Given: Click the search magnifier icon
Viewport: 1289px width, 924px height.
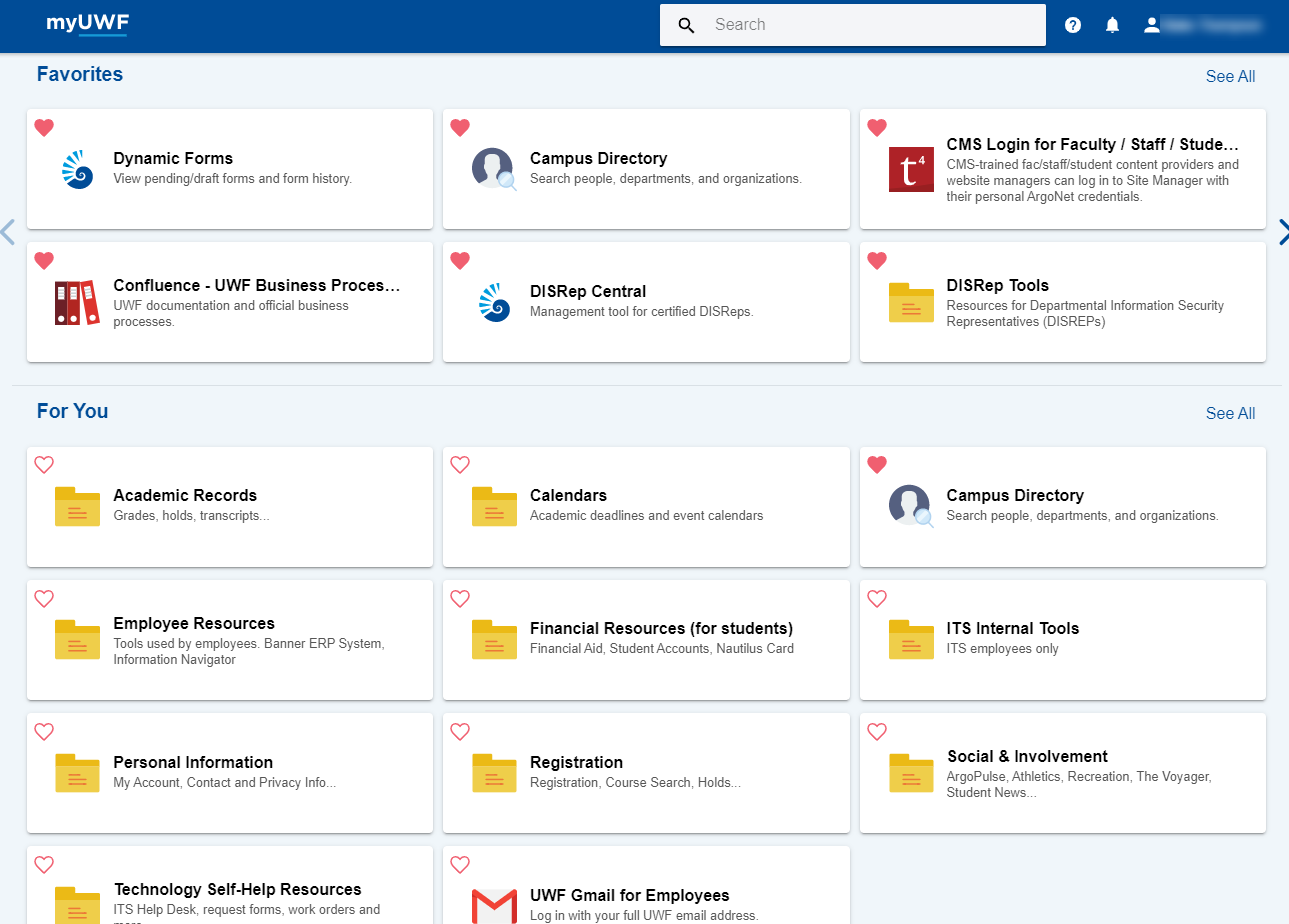Looking at the screenshot, I should click(686, 25).
